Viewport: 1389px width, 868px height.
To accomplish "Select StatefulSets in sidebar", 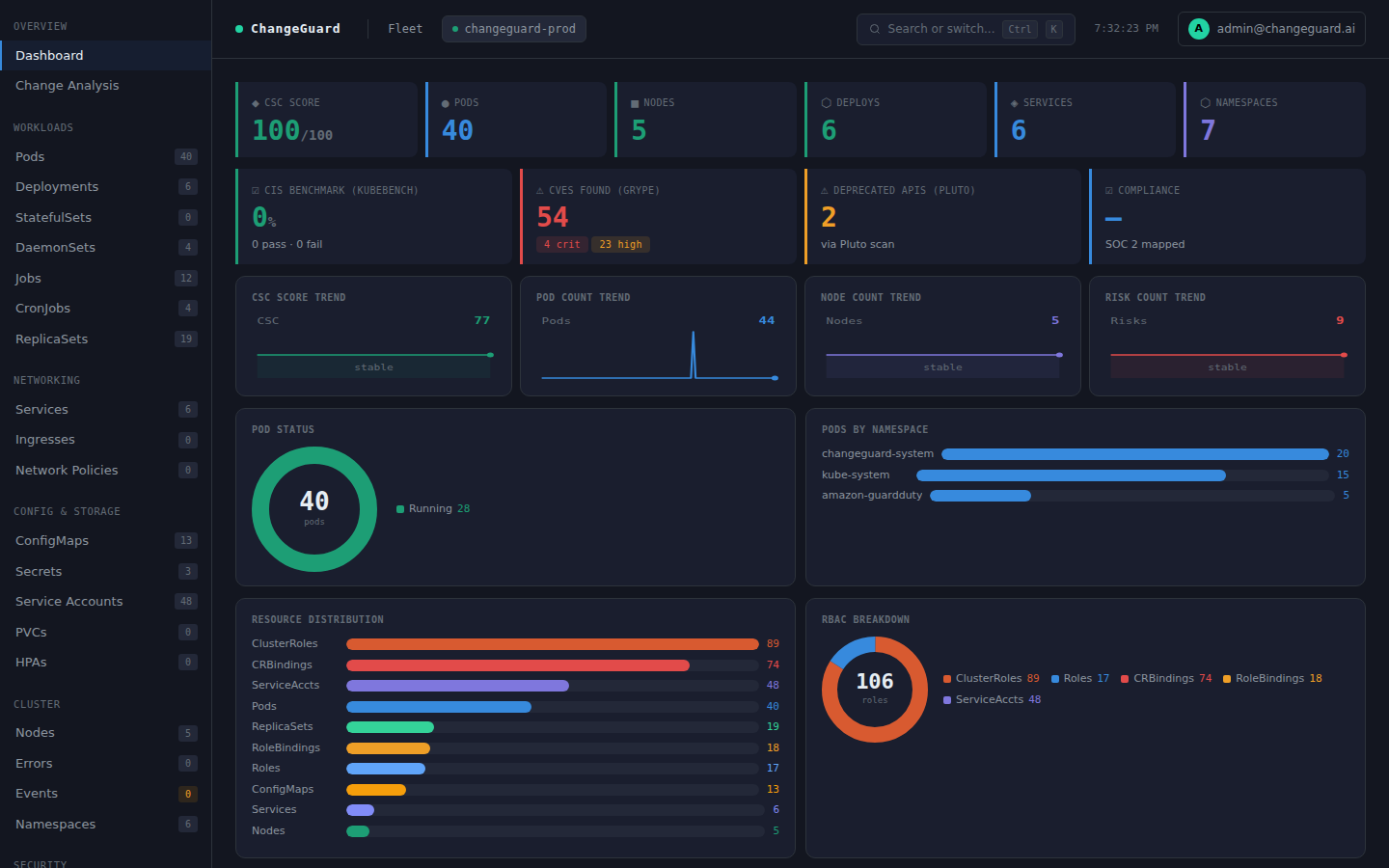I will point(106,217).
